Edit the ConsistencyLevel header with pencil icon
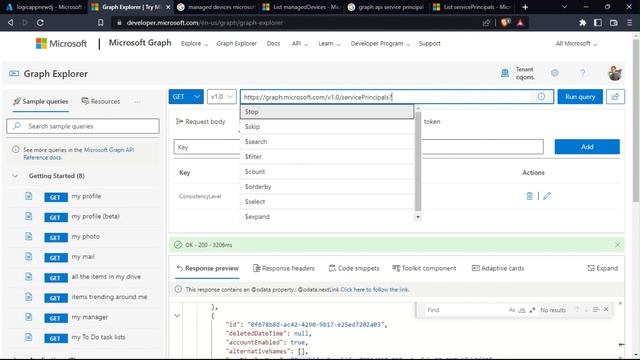This screenshot has width=640, height=360. [547, 196]
